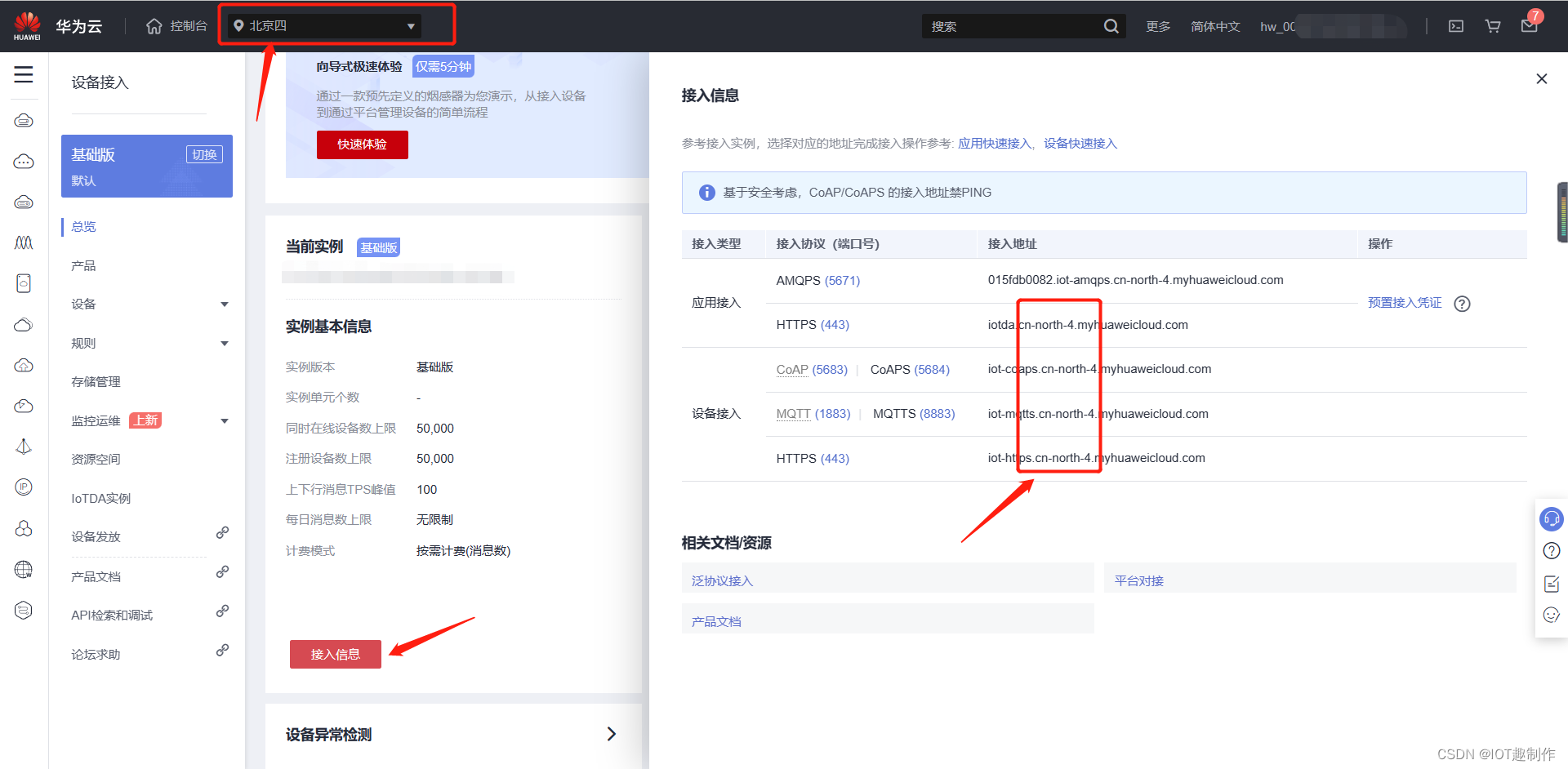Open the 产品文档 resource link in panel
This screenshot has height=769, width=1568.
click(716, 622)
